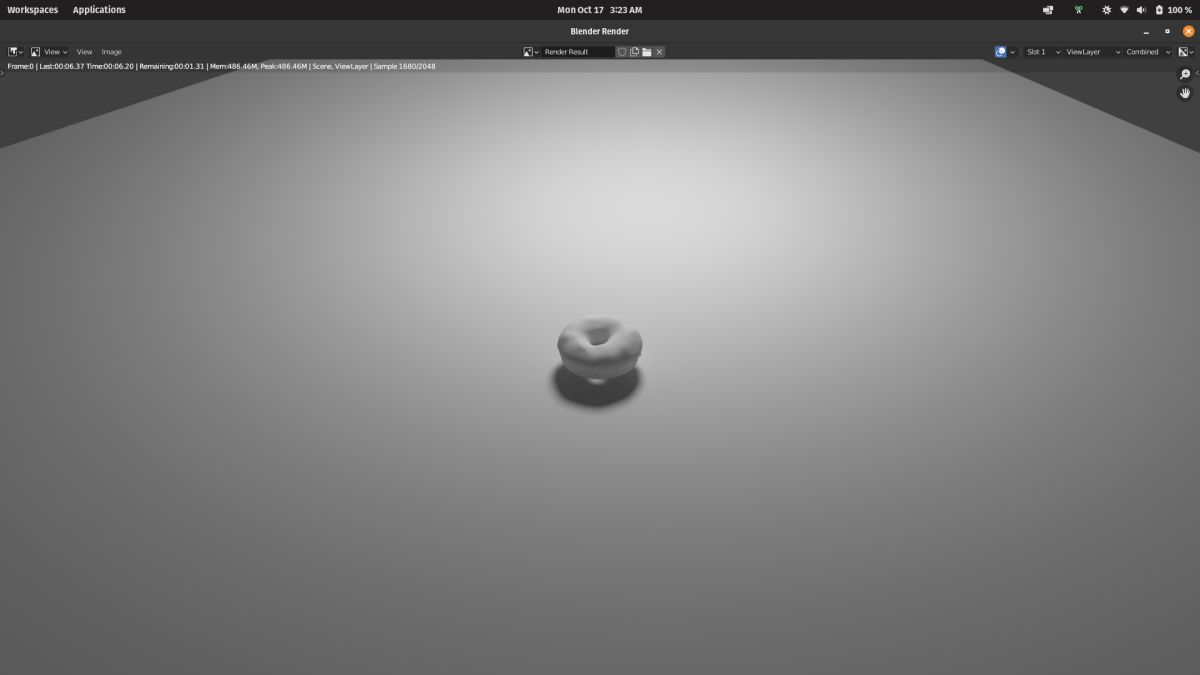1200x675 pixels.
Task: Click the battery 100 % indicator
Action: tap(1173, 10)
